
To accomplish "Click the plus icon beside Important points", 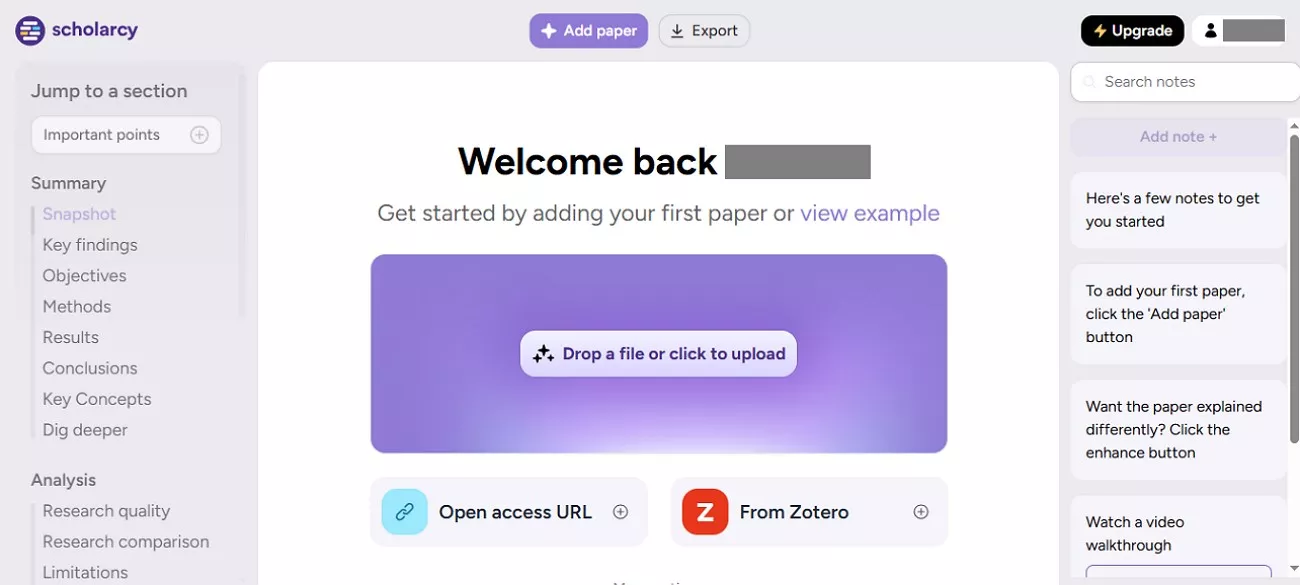I will pos(199,135).
